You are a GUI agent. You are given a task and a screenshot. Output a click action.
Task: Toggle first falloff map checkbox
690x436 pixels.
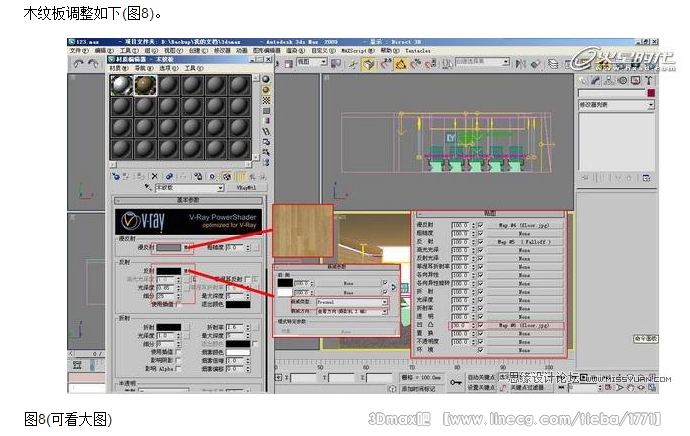[x=385, y=283]
